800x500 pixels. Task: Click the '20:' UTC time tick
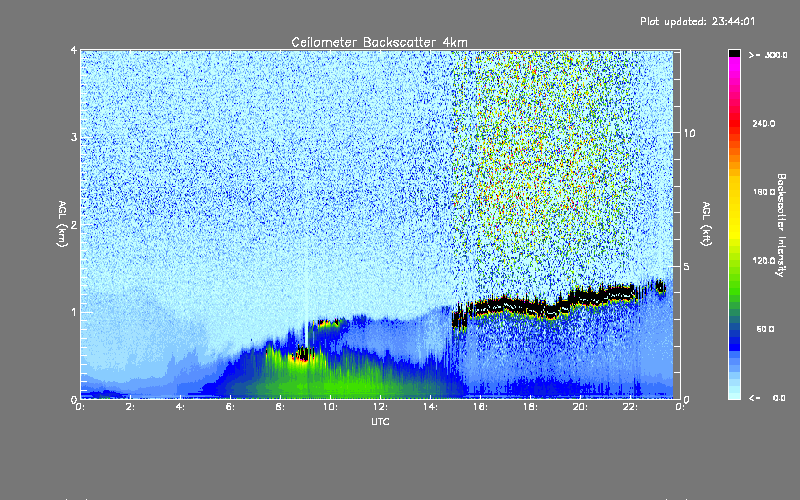coord(580,407)
